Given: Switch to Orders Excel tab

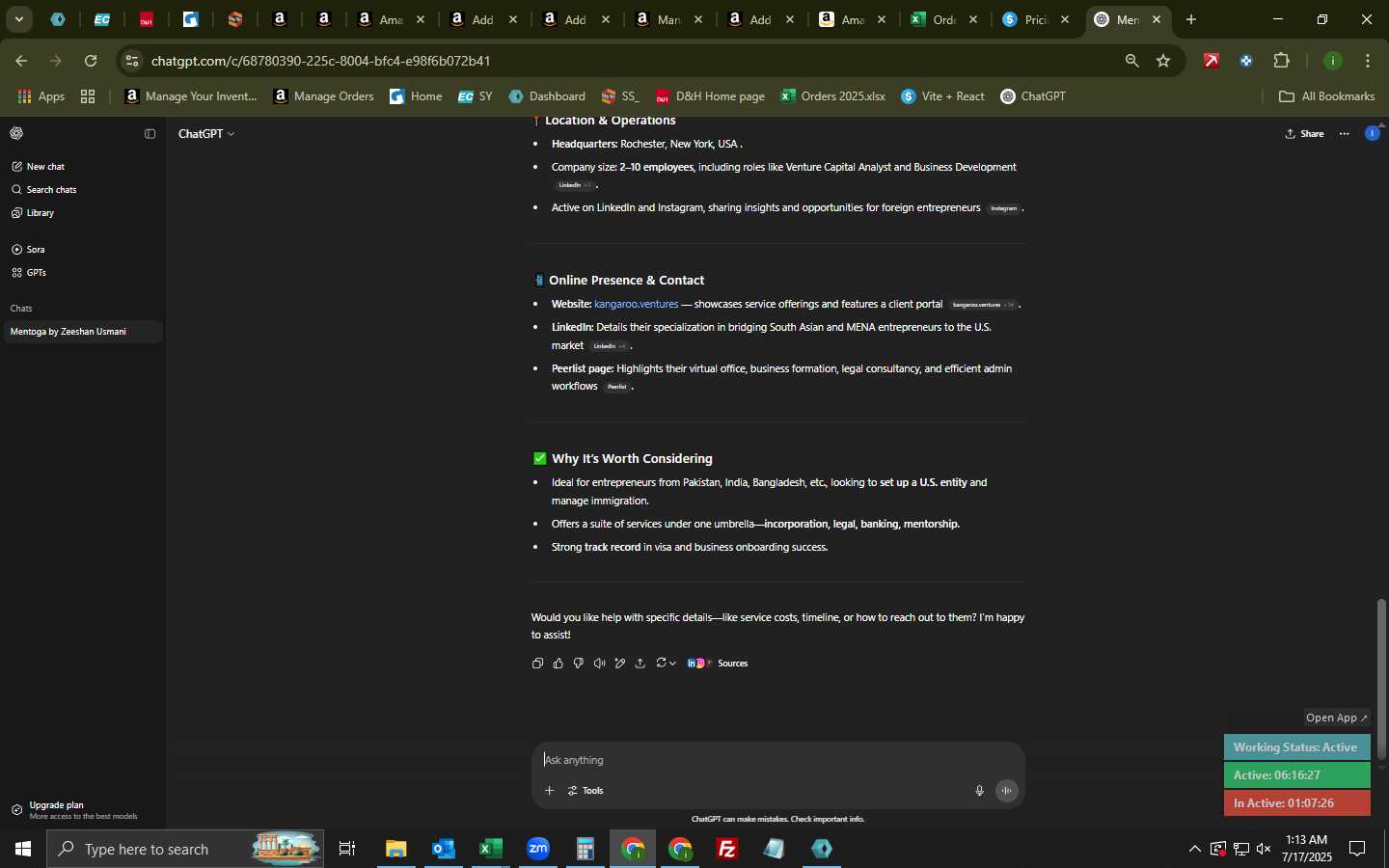Looking at the screenshot, I should (x=945, y=19).
